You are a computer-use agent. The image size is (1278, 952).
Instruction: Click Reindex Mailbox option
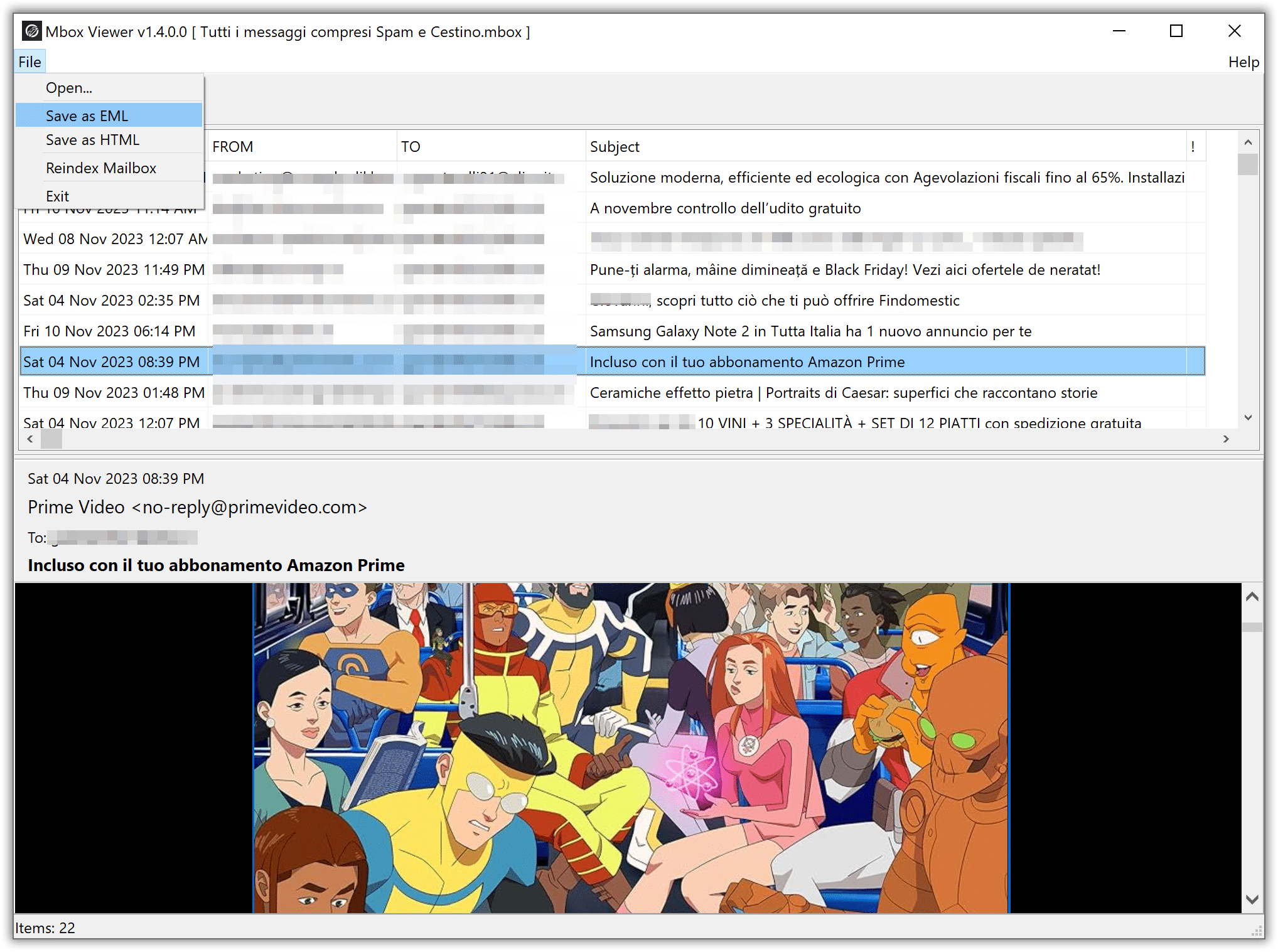100,167
